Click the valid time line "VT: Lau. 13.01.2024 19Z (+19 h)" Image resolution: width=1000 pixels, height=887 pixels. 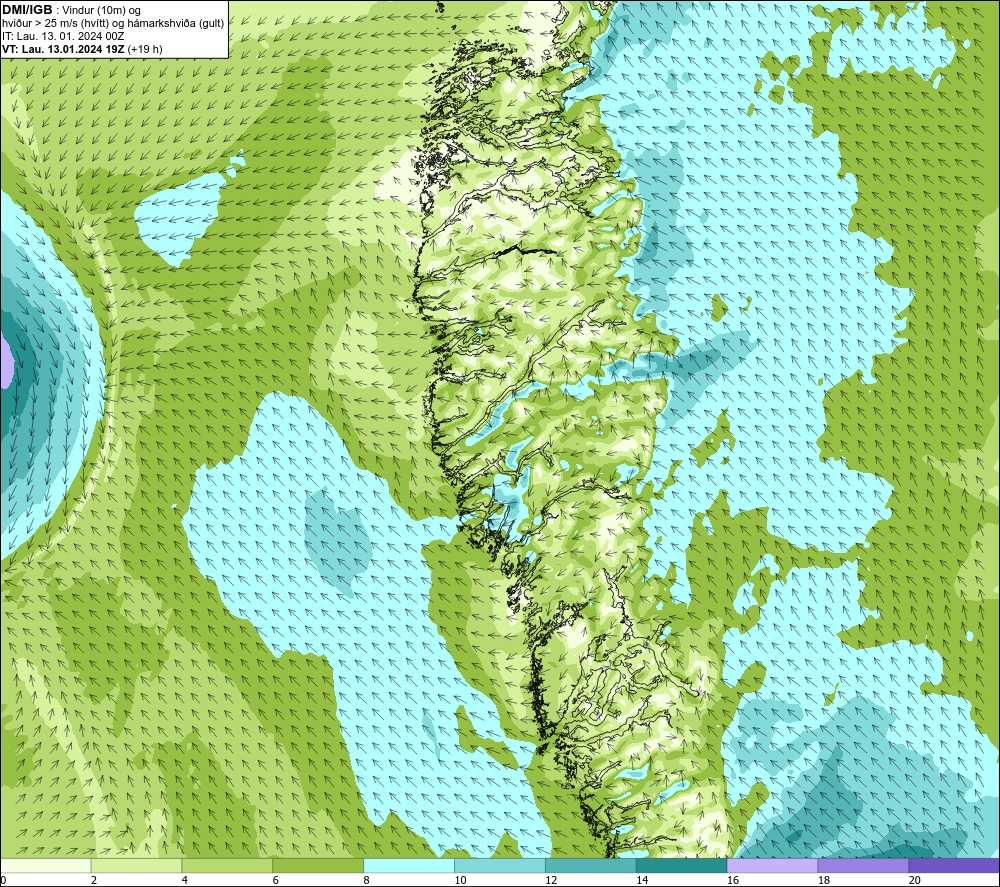[x=82, y=49]
